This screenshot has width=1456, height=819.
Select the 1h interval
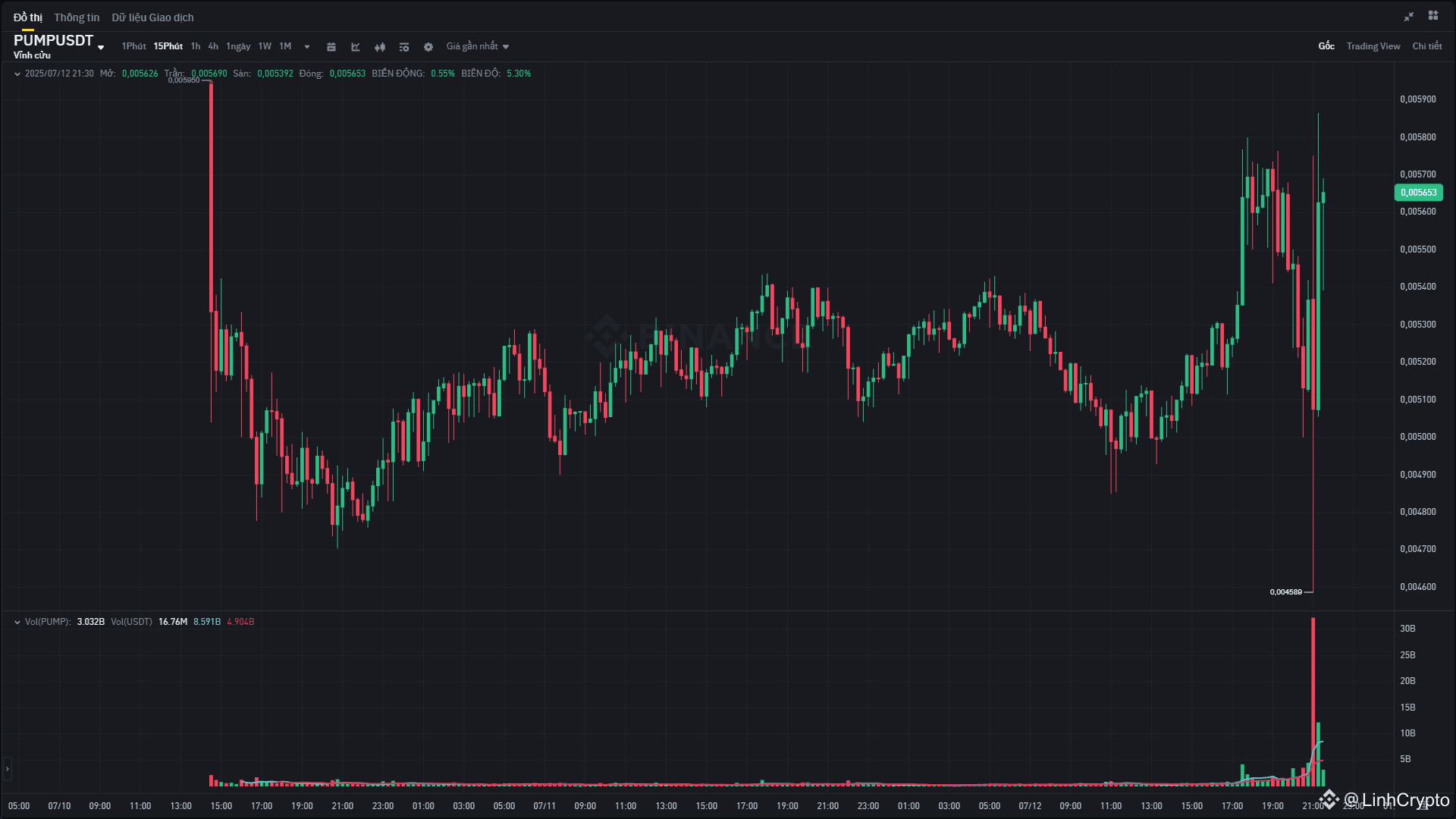click(196, 46)
